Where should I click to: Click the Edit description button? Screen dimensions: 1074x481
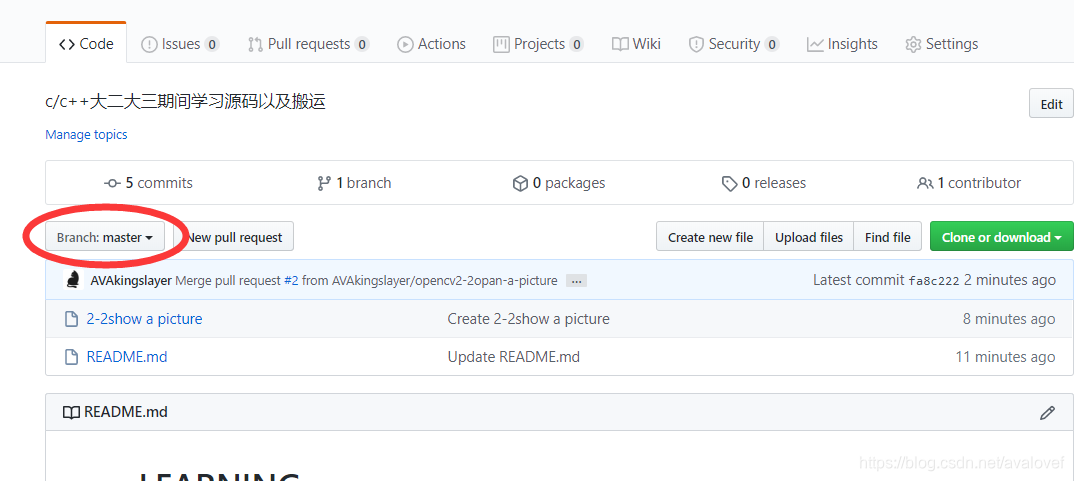coord(1051,104)
